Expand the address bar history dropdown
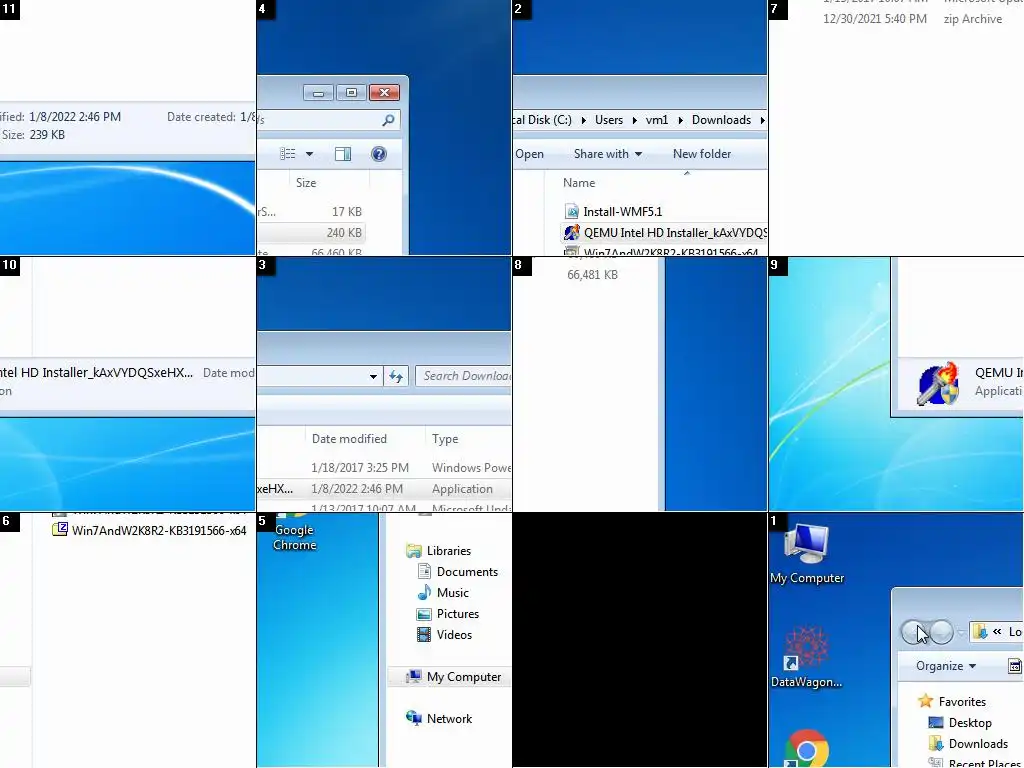The width and height of the screenshot is (1024, 768). [373, 376]
